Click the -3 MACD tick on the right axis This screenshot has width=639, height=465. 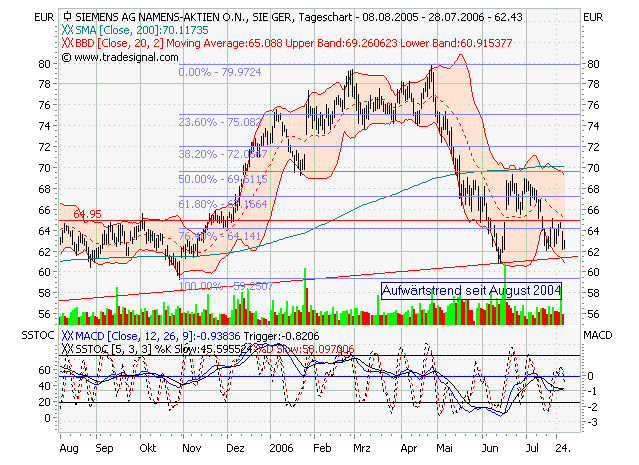pos(591,422)
